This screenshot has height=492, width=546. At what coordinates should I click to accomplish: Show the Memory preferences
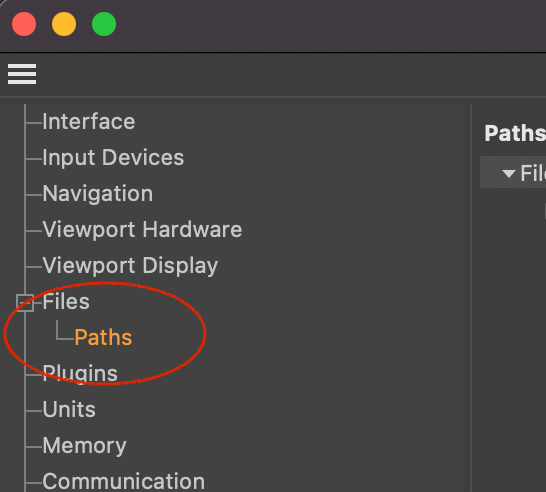84,446
